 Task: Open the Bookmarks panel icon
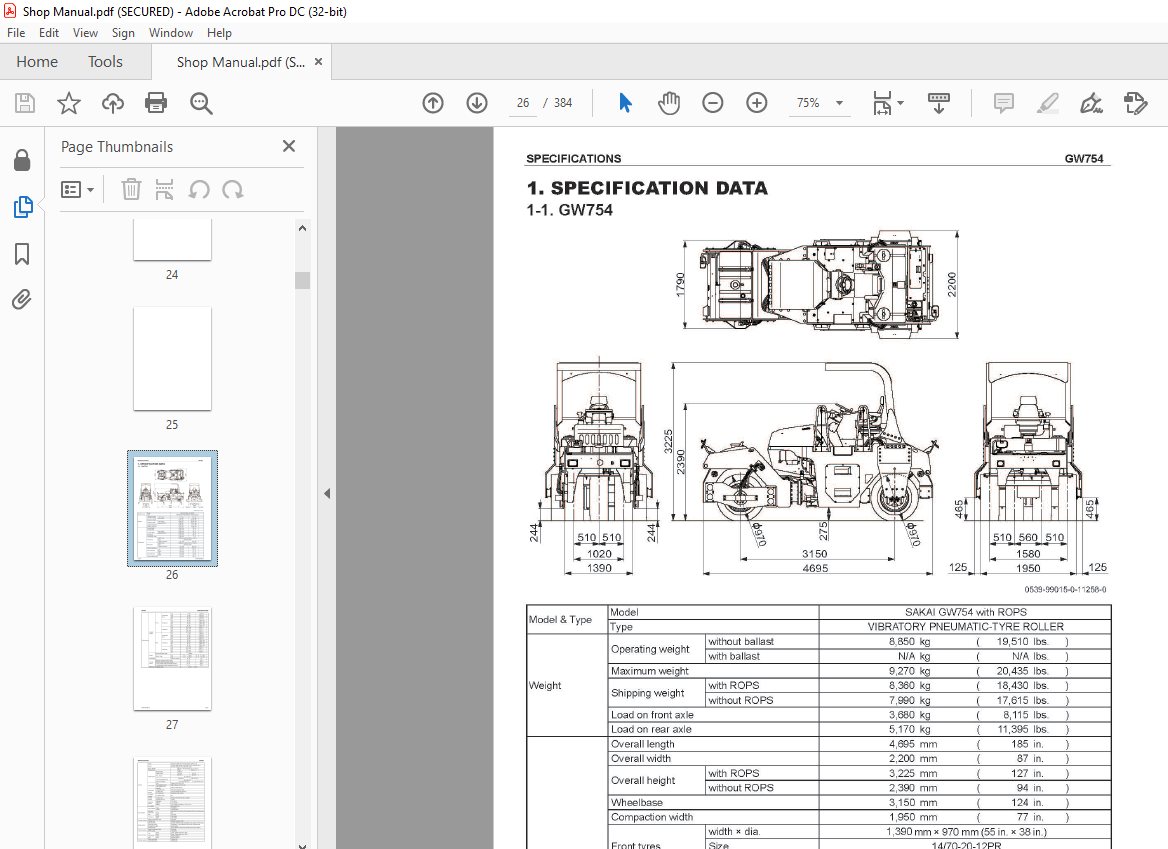[22, 254]
